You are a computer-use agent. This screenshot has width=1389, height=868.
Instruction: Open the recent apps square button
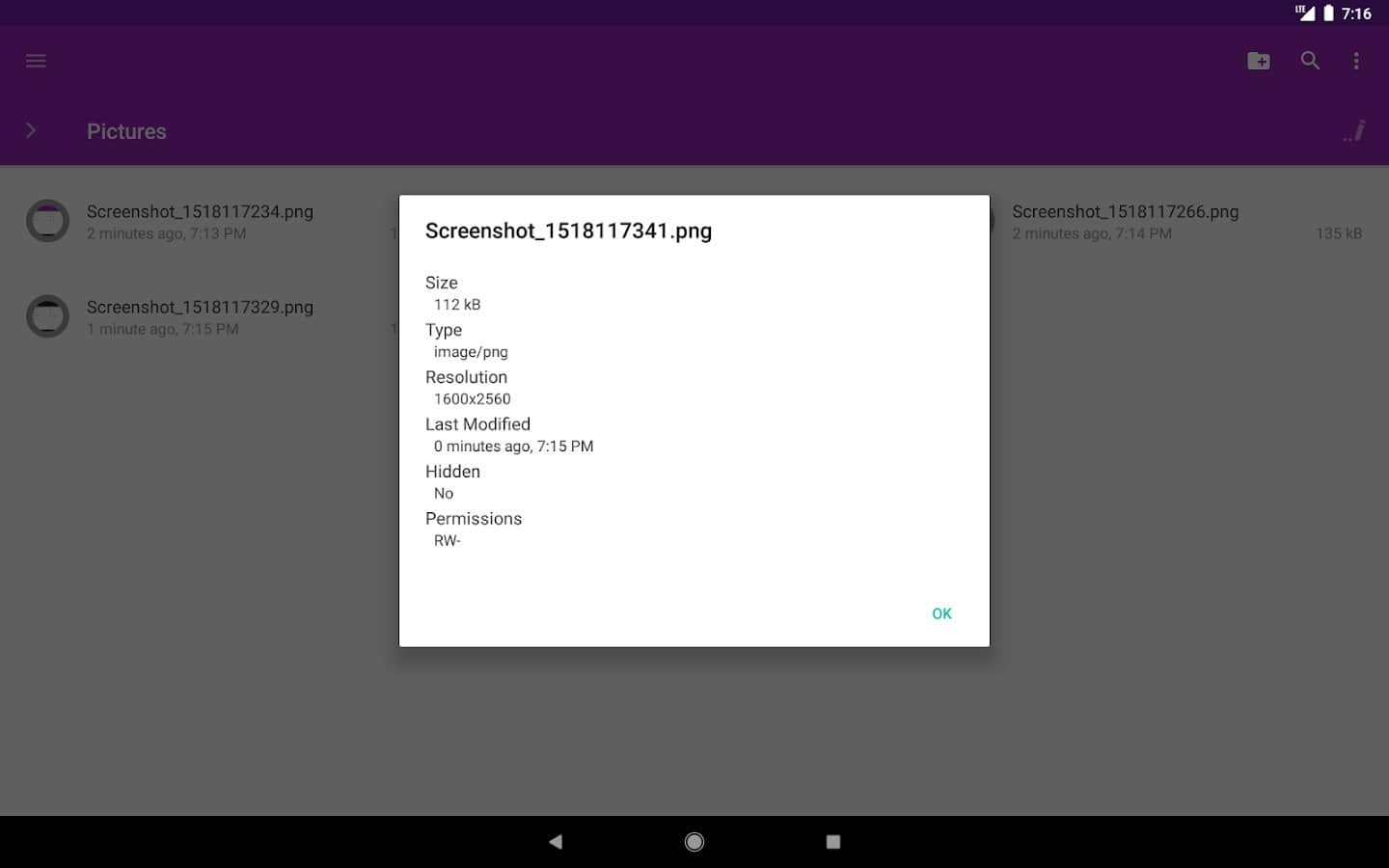(833, 842)
